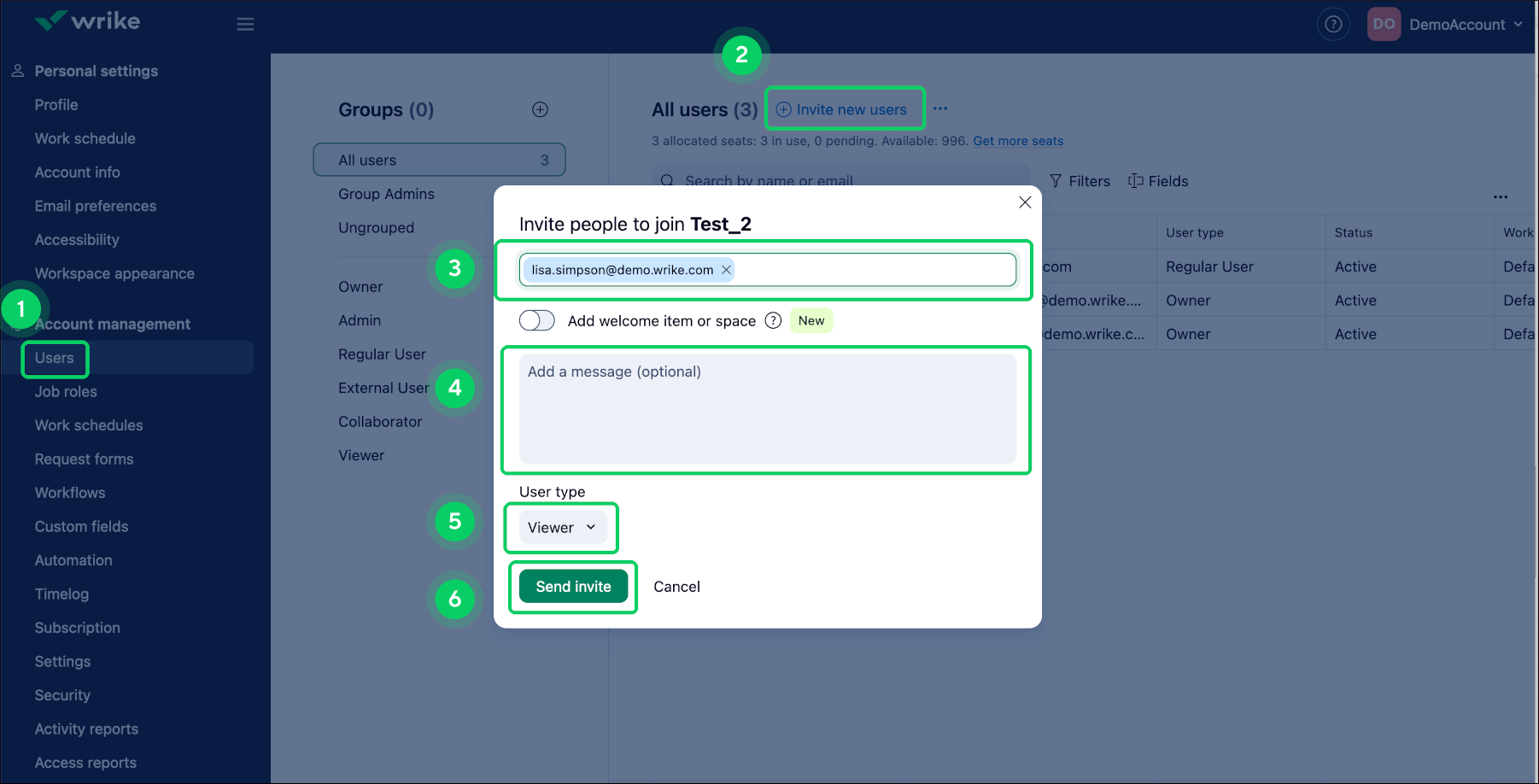Remove lisa.simpson@demo.wrike.com with the chip's X icon

725,269
